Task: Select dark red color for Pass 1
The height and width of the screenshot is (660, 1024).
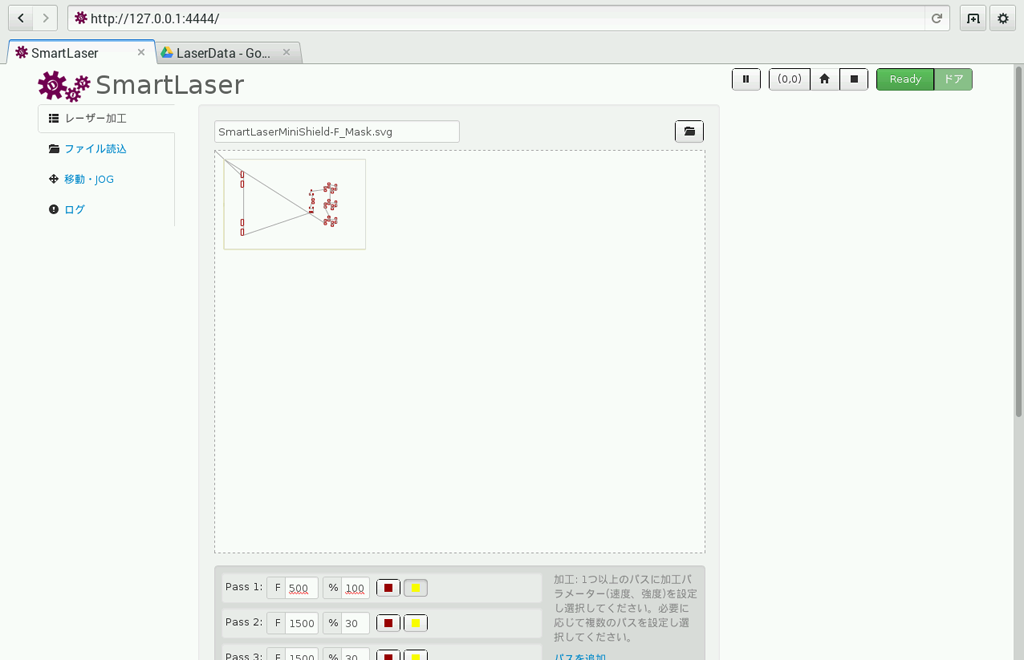Action: [x=388, y=588]
